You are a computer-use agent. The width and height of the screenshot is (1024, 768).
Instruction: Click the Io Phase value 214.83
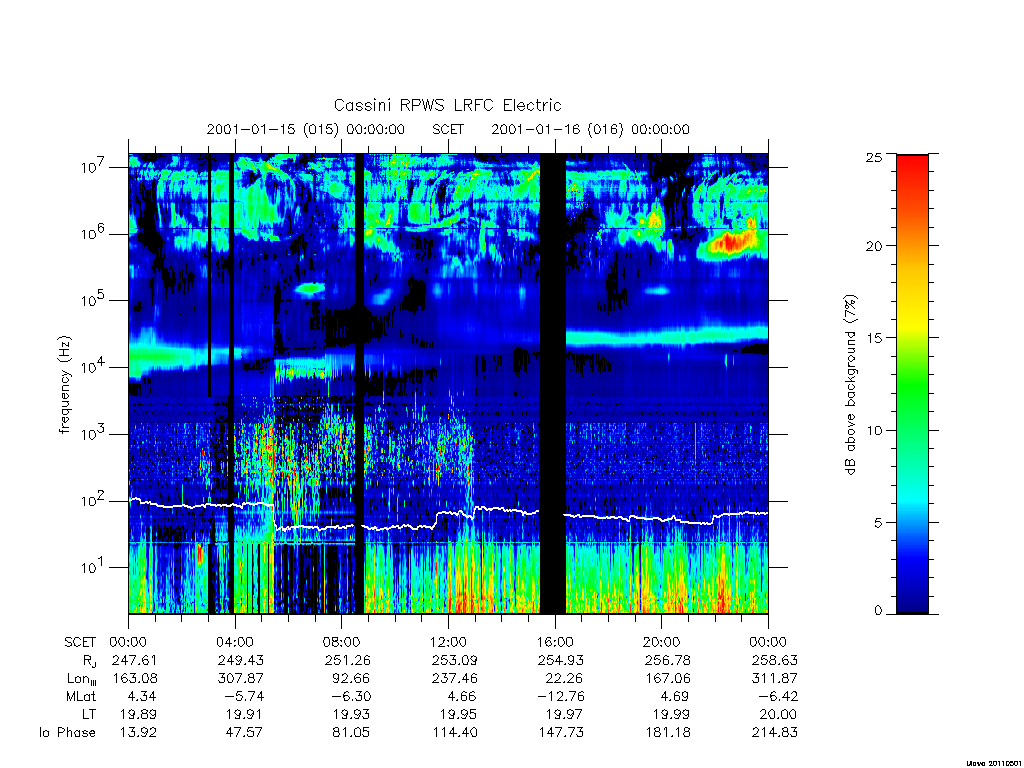point(775,732)
